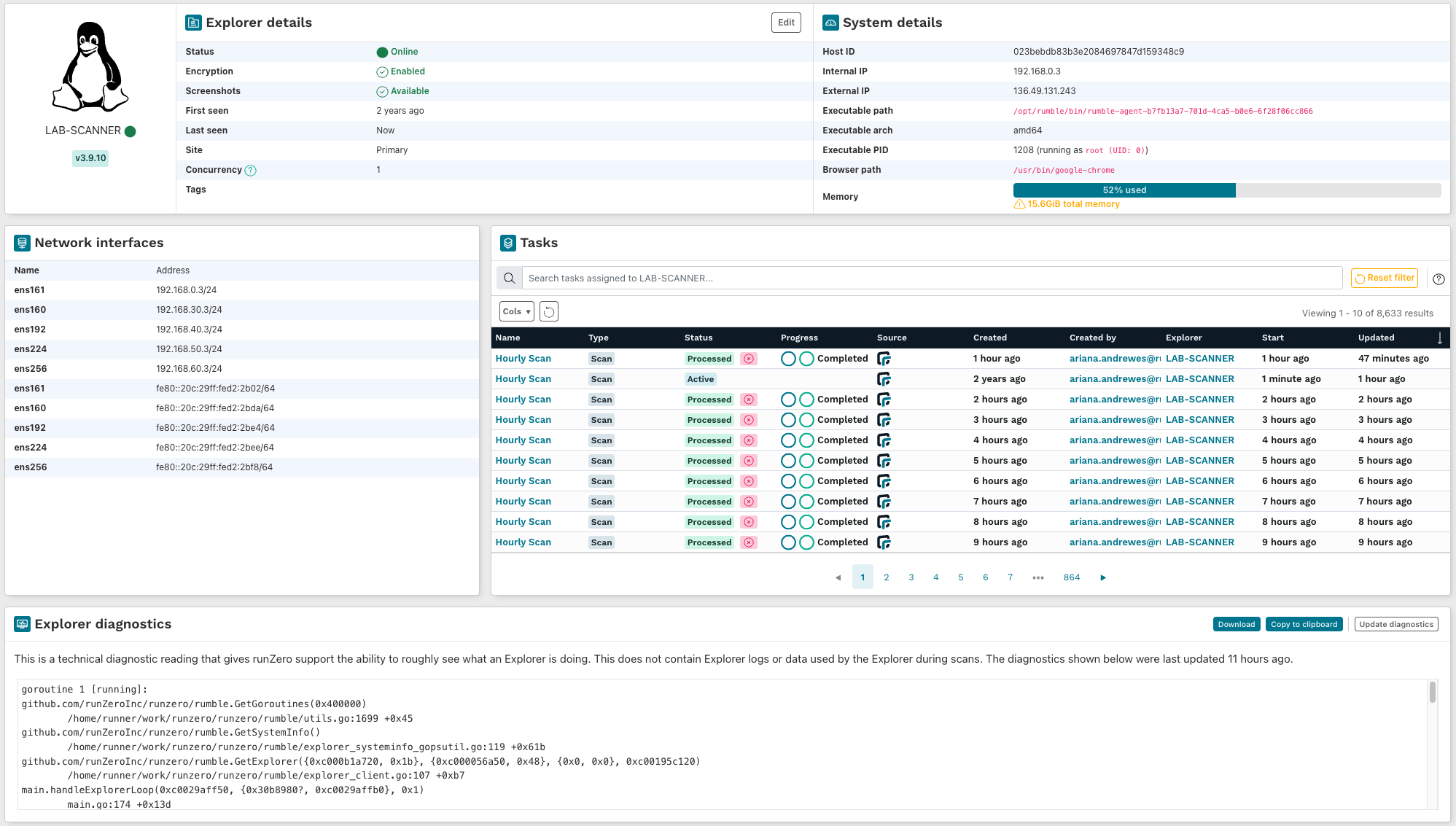The image size is (1456, 826).
Task: Click the Concurrency question mark tooltip
Action: (x=249, y=170)
